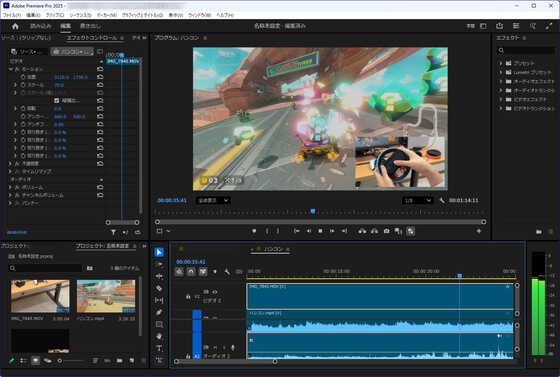The width and height of the screenshot is (560, 377).
Task: Toggle Snap in timeline
Action: 191,272
